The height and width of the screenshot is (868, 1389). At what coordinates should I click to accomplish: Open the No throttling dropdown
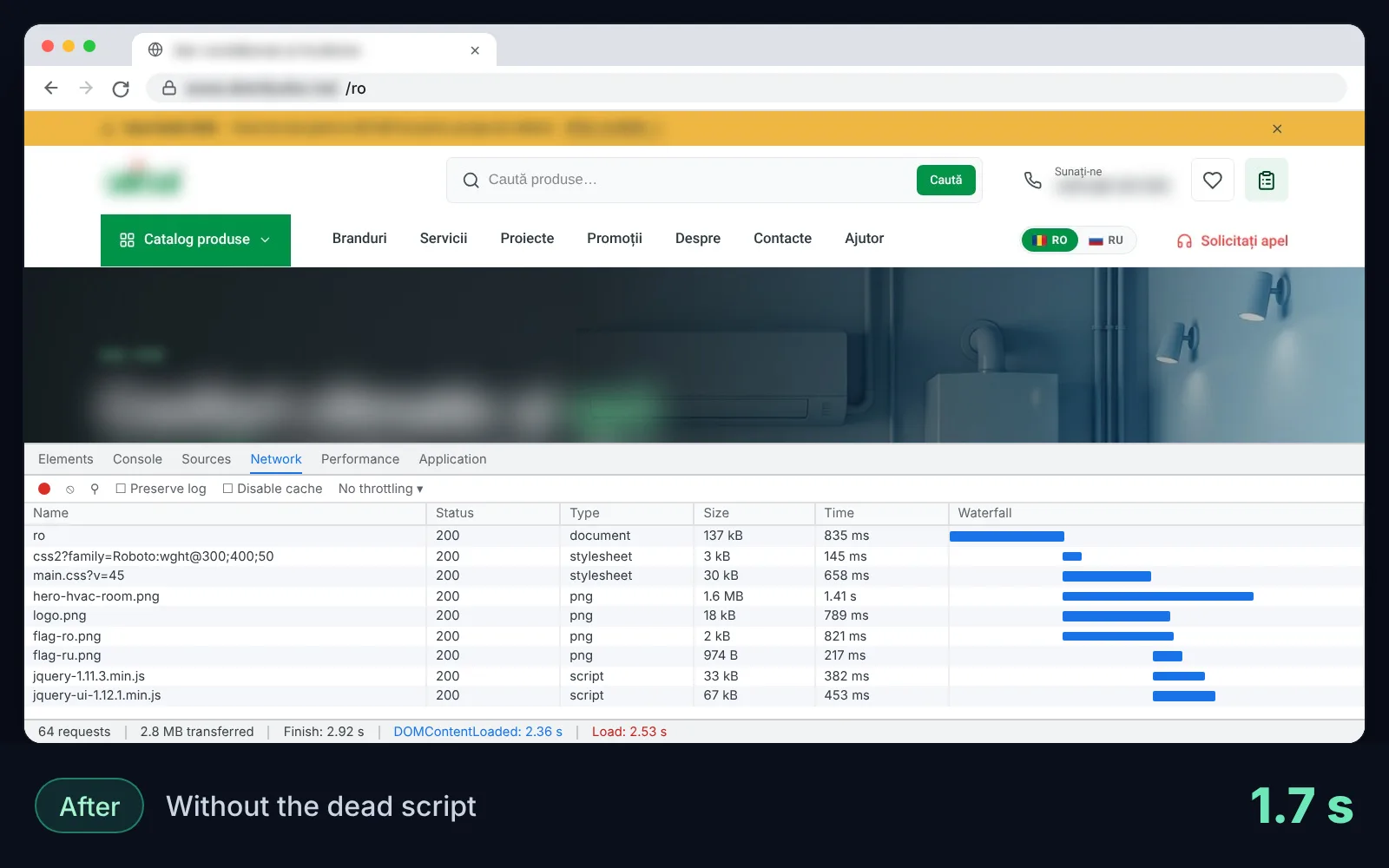[380, 489]
